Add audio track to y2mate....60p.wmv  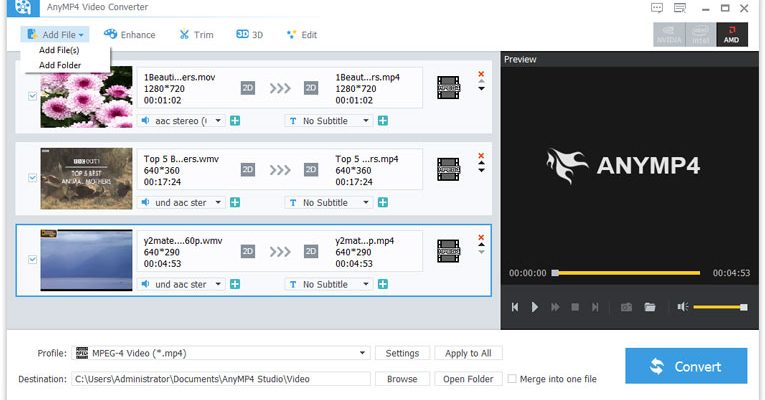(x=235, y=284)
